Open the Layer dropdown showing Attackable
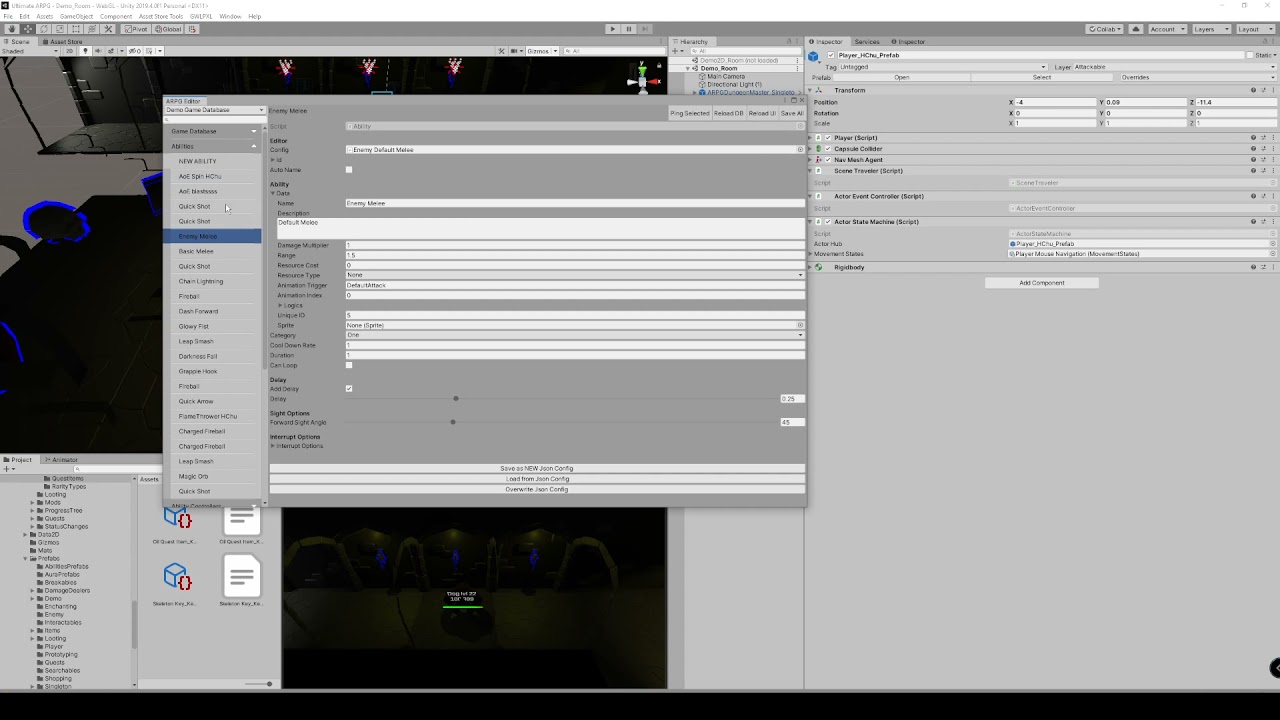The width and height of the screenshot is (1280, 720). pos(1176,67)
